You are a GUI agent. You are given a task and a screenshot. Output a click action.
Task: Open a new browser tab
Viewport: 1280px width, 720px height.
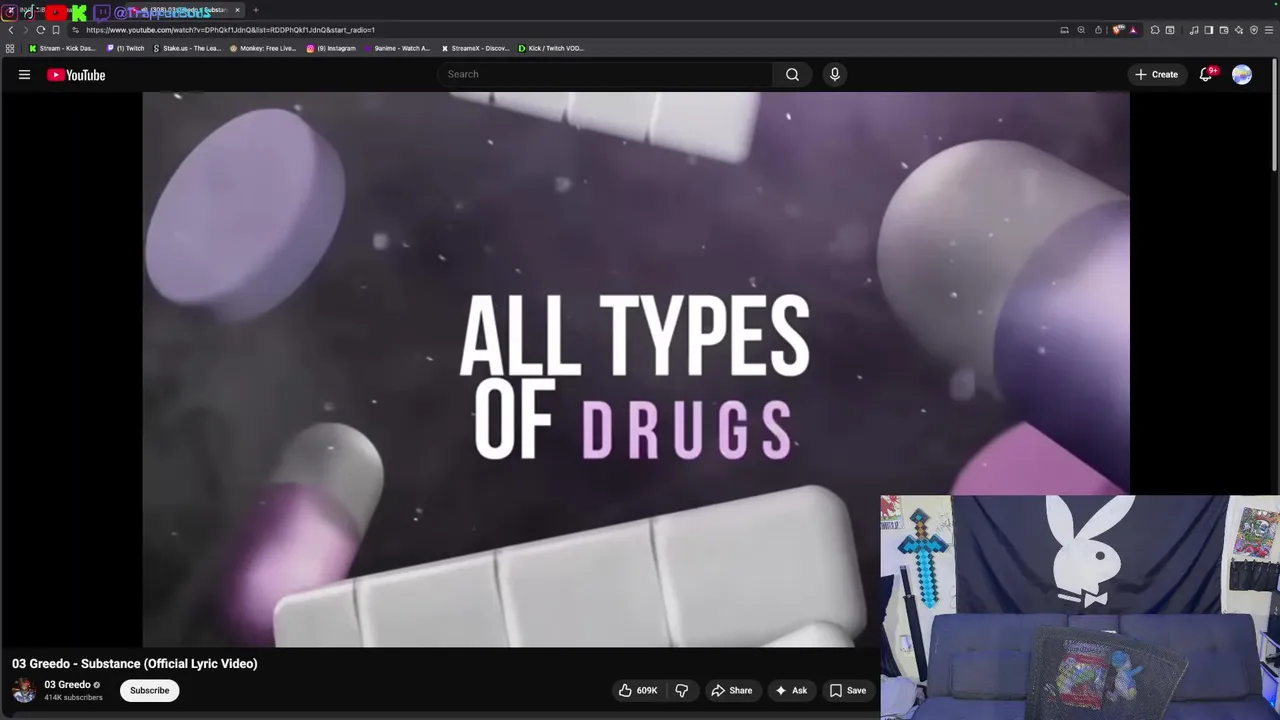point(256,10)
